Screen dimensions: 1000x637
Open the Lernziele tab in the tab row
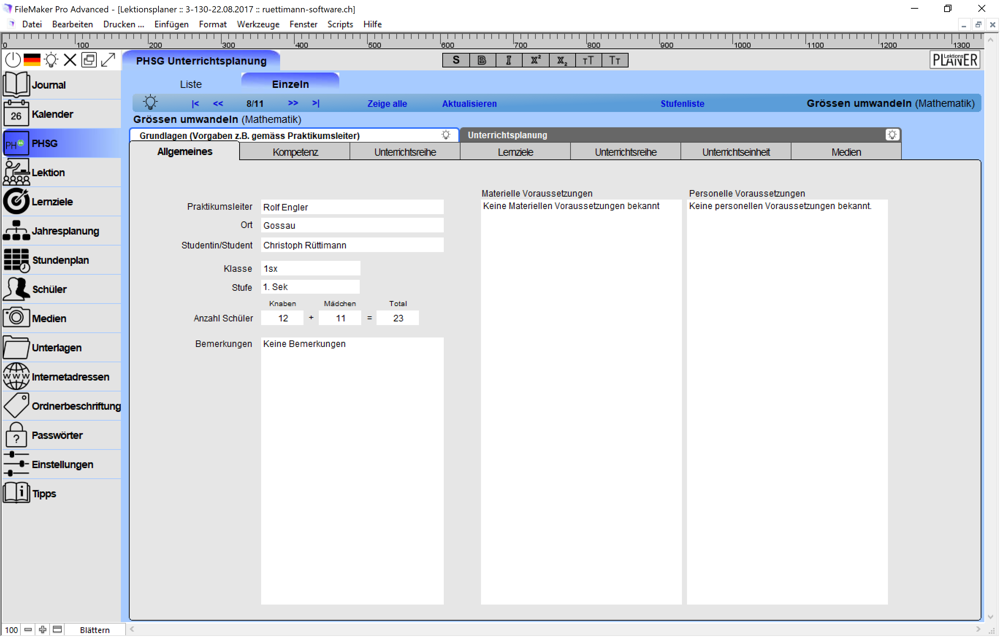tap(515, 152)
